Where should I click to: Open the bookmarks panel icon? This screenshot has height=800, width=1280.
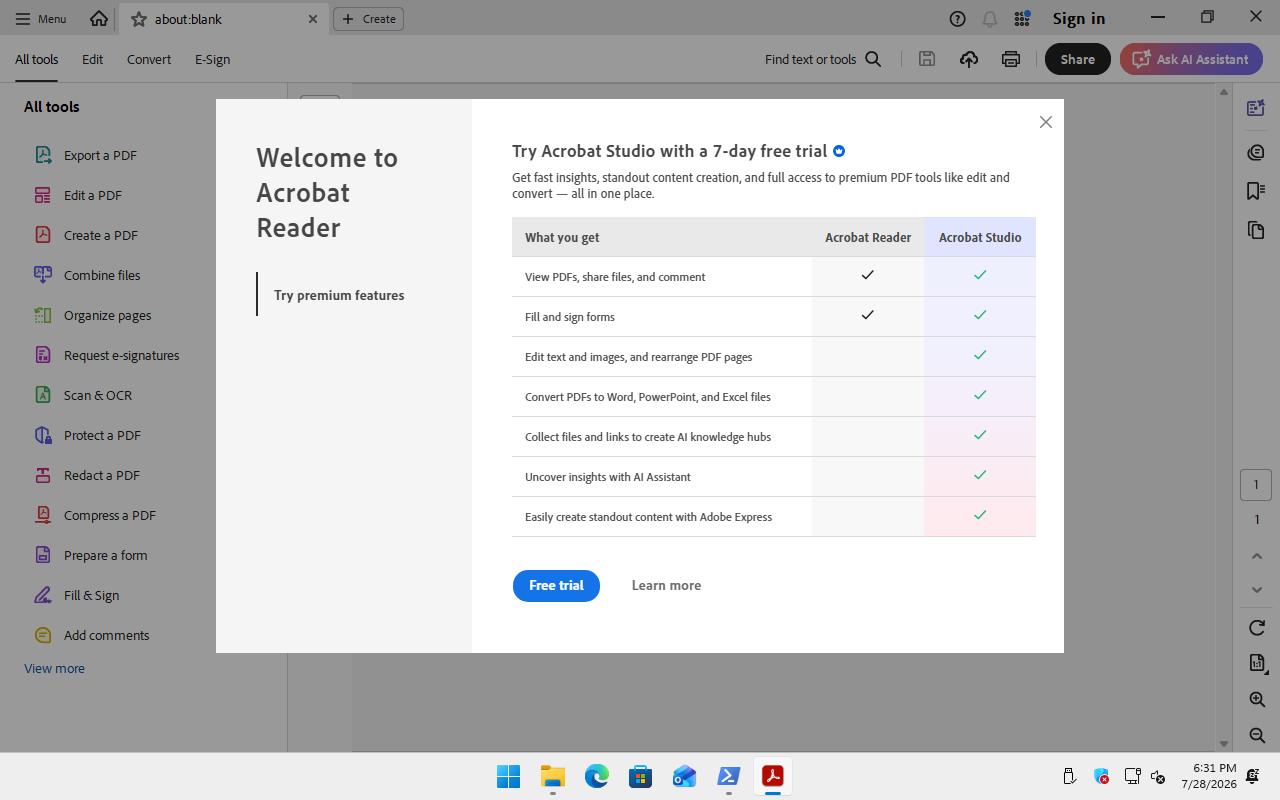tap(1256, 191)
